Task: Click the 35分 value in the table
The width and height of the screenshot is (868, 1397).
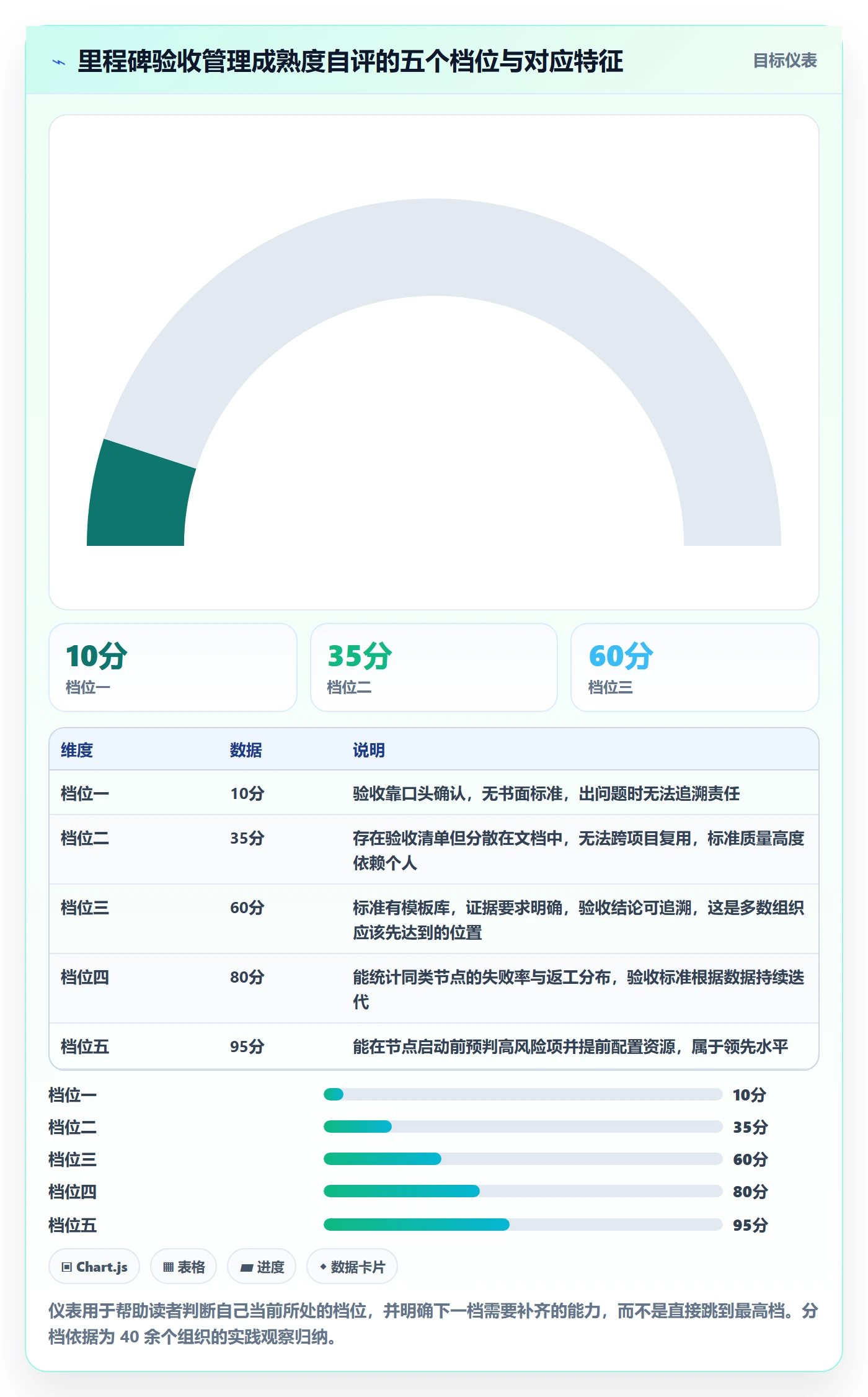Action: (x=247, y=838)
